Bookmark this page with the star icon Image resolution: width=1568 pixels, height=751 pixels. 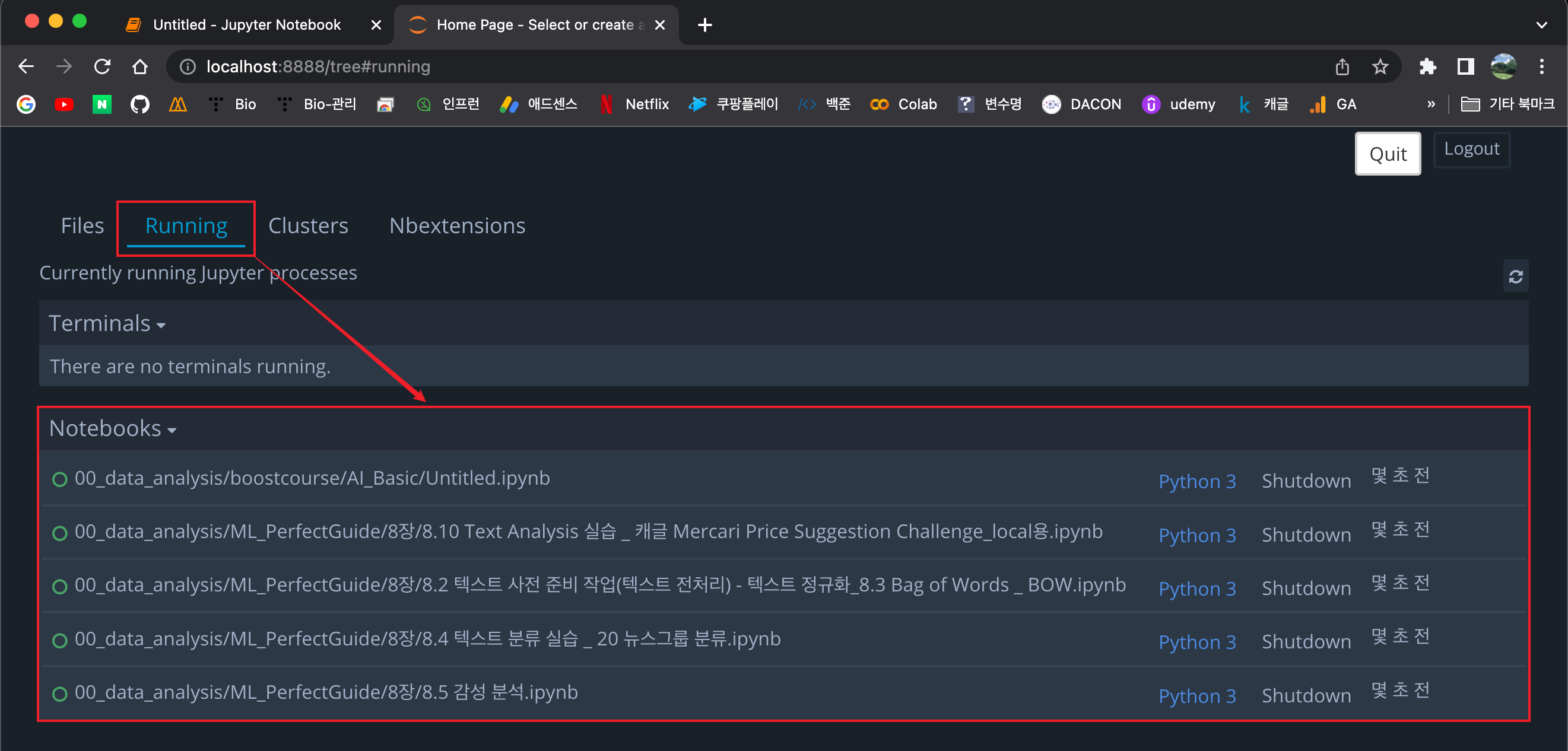[x=1380, y=66]
